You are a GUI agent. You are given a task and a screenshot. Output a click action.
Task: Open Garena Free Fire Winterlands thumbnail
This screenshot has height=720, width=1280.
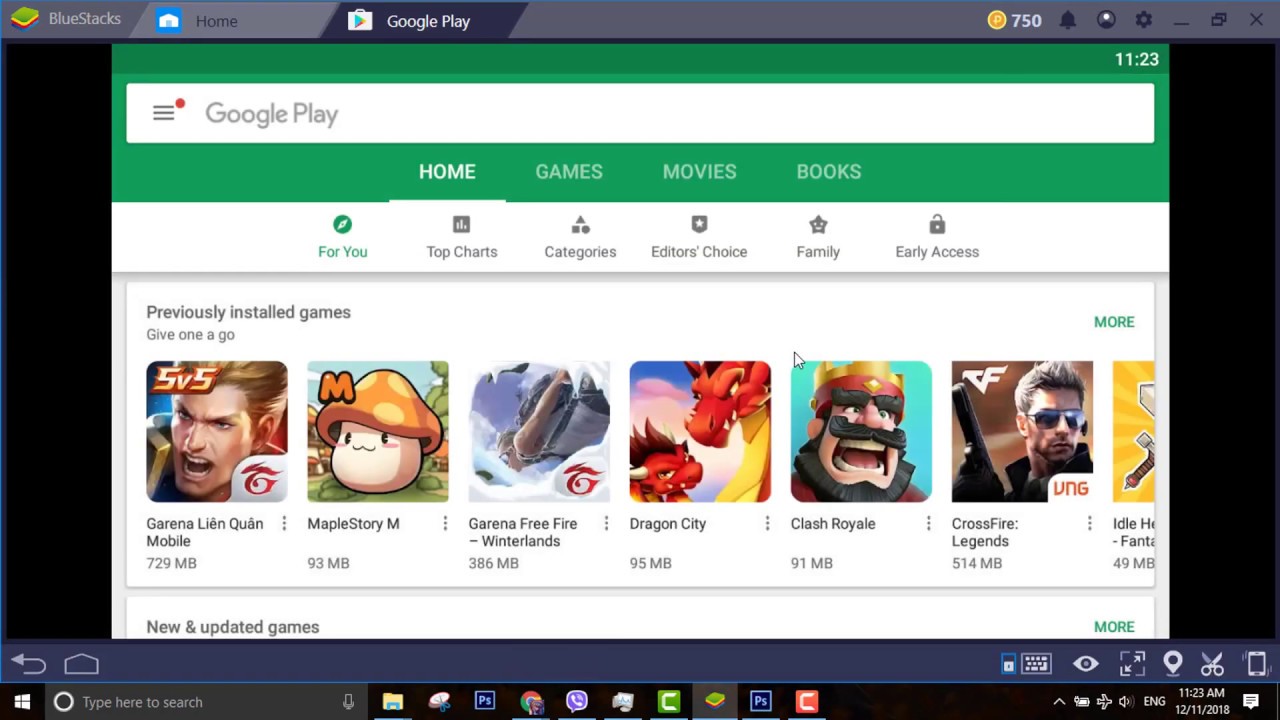[539, 432]
